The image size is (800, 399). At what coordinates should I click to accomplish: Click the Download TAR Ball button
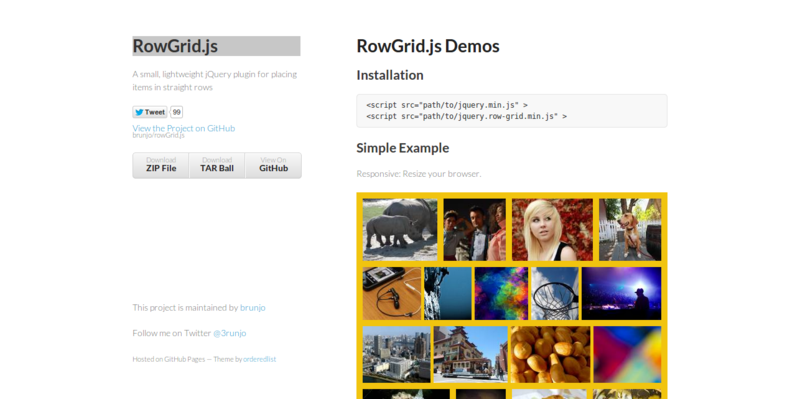click(217, 165)
